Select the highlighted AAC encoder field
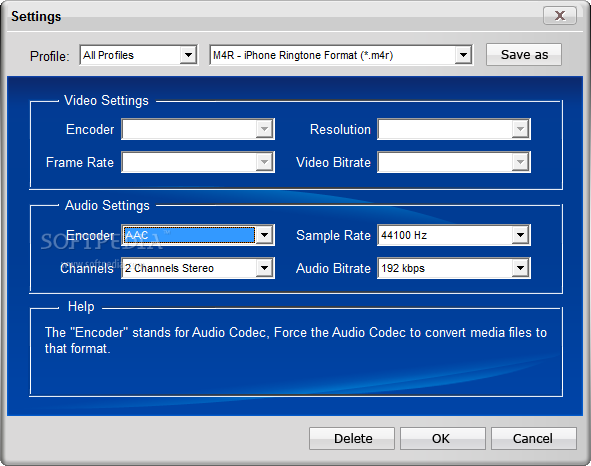This screenshot has width=591, height=466. click(x=189, y=235)
